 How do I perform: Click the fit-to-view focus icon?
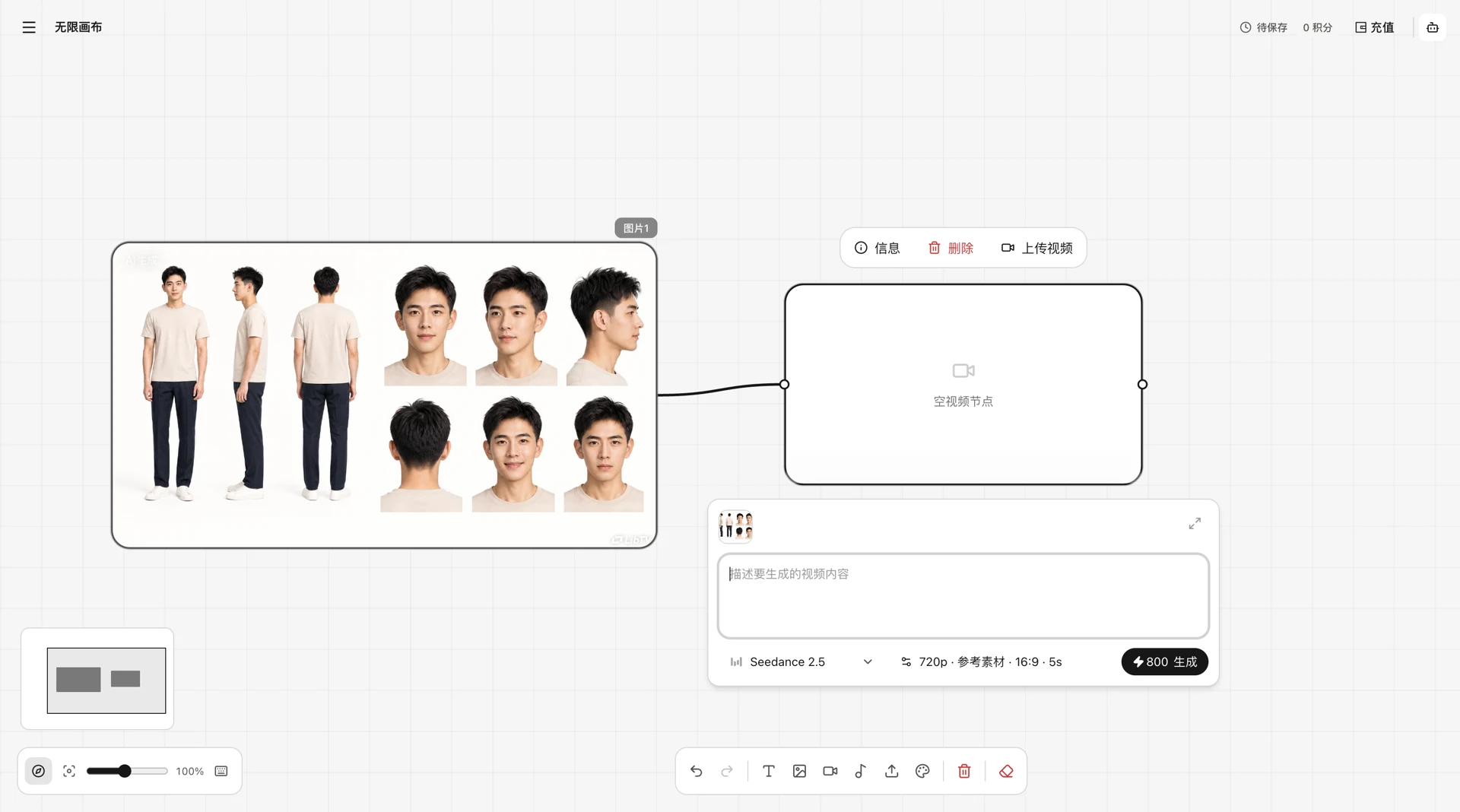coord(69,771)
